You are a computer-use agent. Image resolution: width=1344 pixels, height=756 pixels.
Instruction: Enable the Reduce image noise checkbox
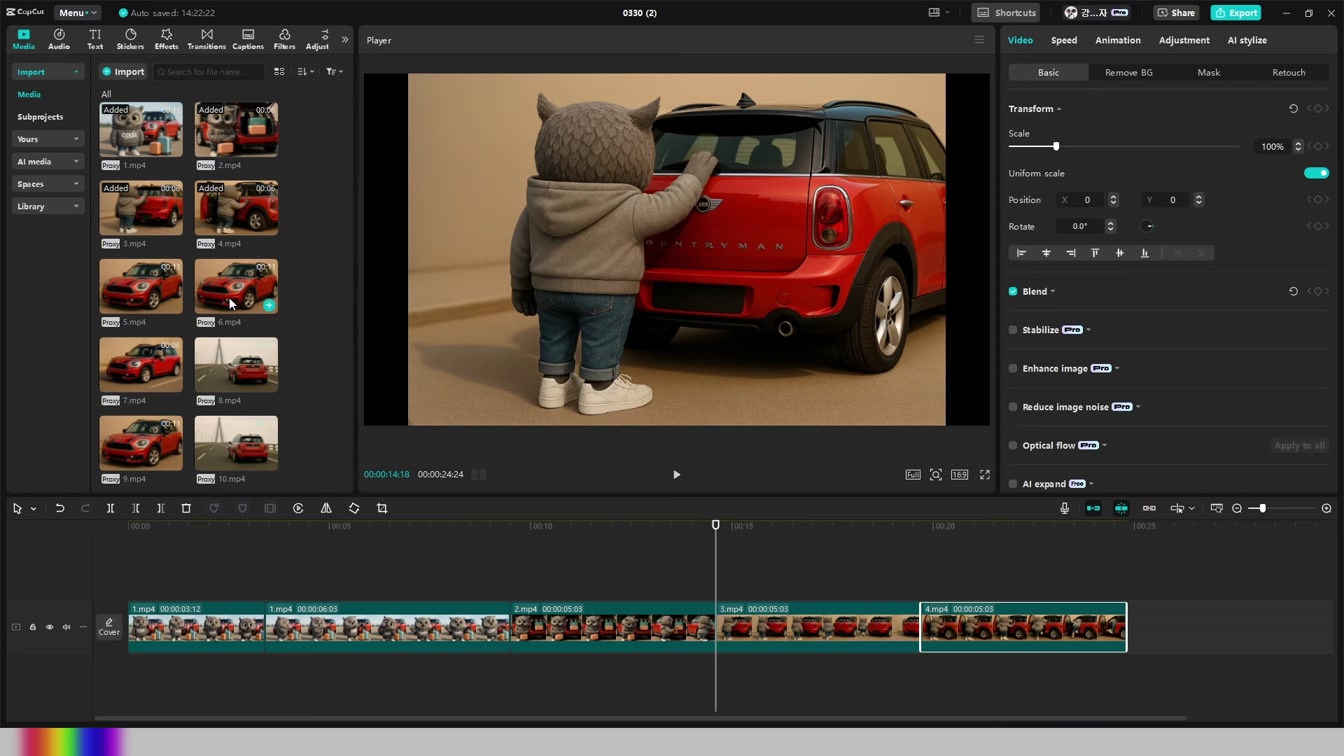1013,407
